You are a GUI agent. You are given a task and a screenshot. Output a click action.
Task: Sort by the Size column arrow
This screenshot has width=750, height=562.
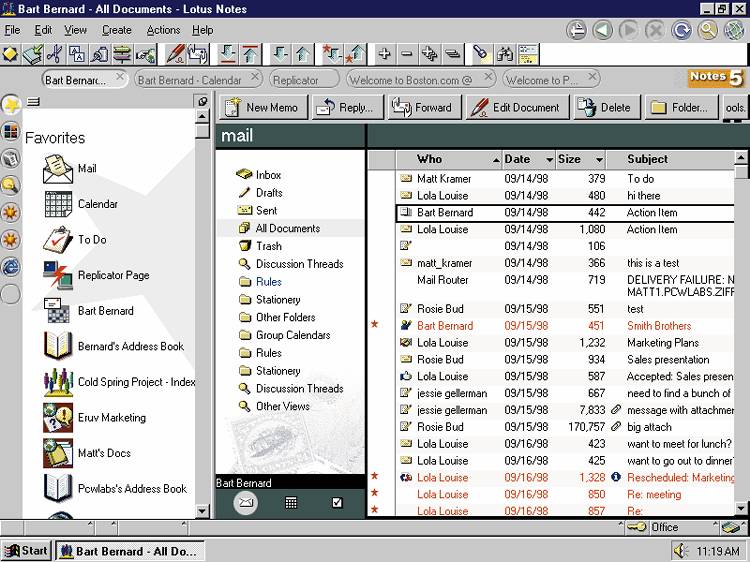click(599, 160)
